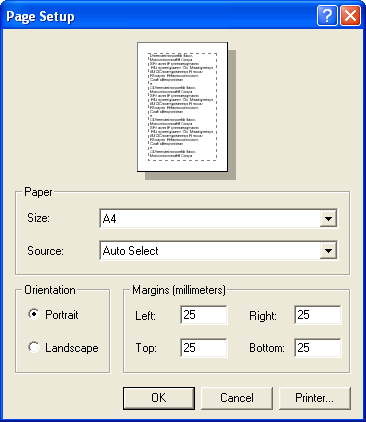
Task: Open Printer... settings
Action: point(315,398)
